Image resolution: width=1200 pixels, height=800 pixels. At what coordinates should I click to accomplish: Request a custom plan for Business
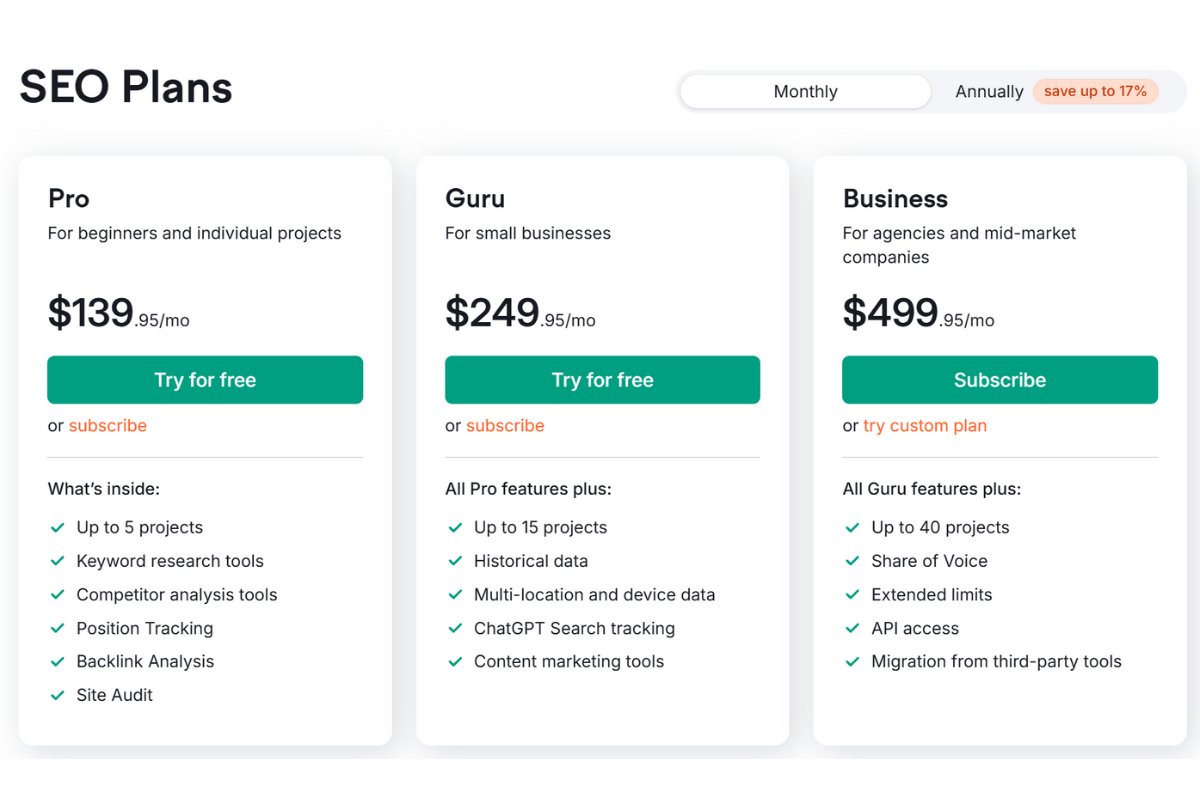925,425
